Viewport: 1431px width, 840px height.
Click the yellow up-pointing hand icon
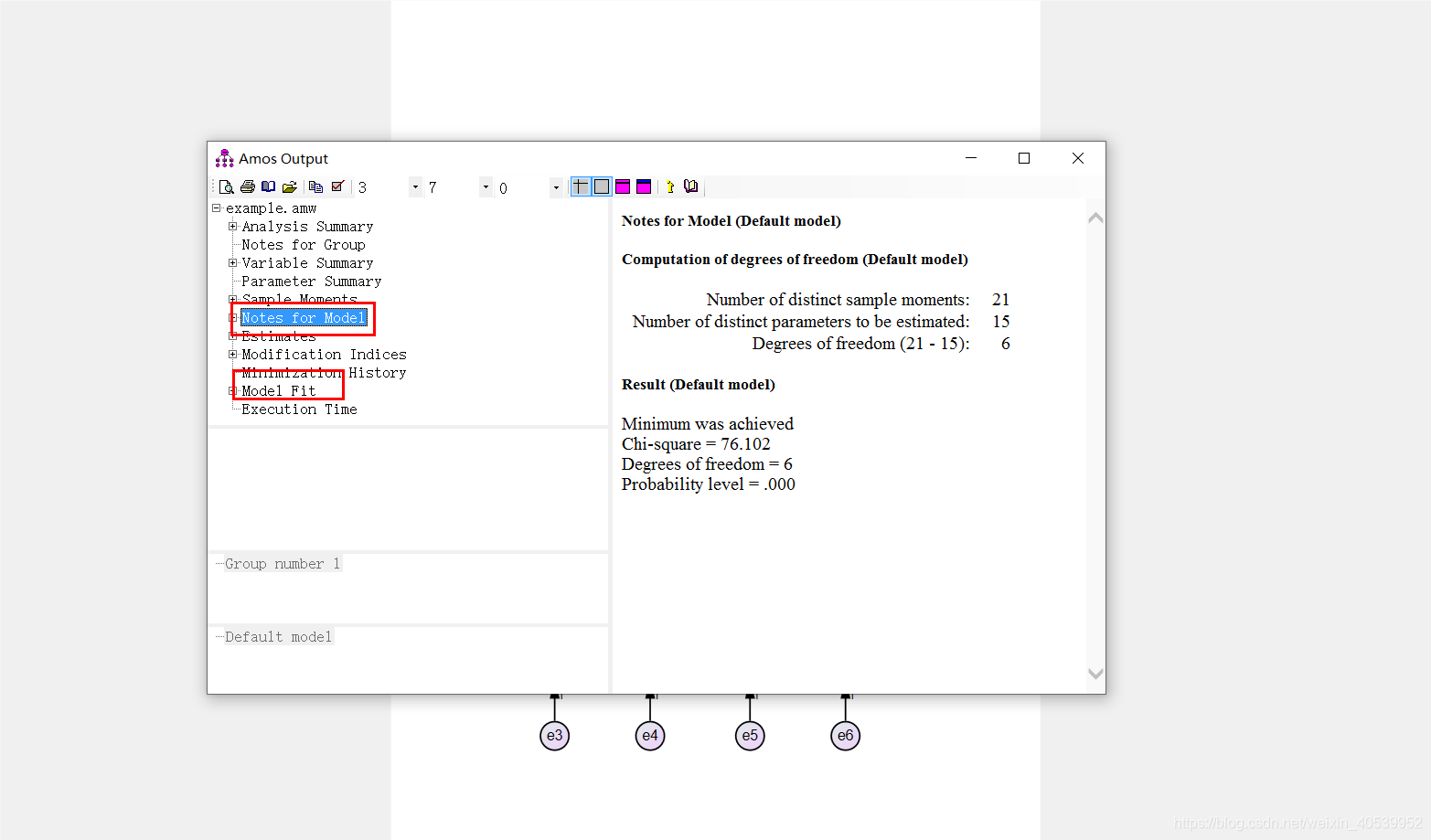(x=670, y=187)
